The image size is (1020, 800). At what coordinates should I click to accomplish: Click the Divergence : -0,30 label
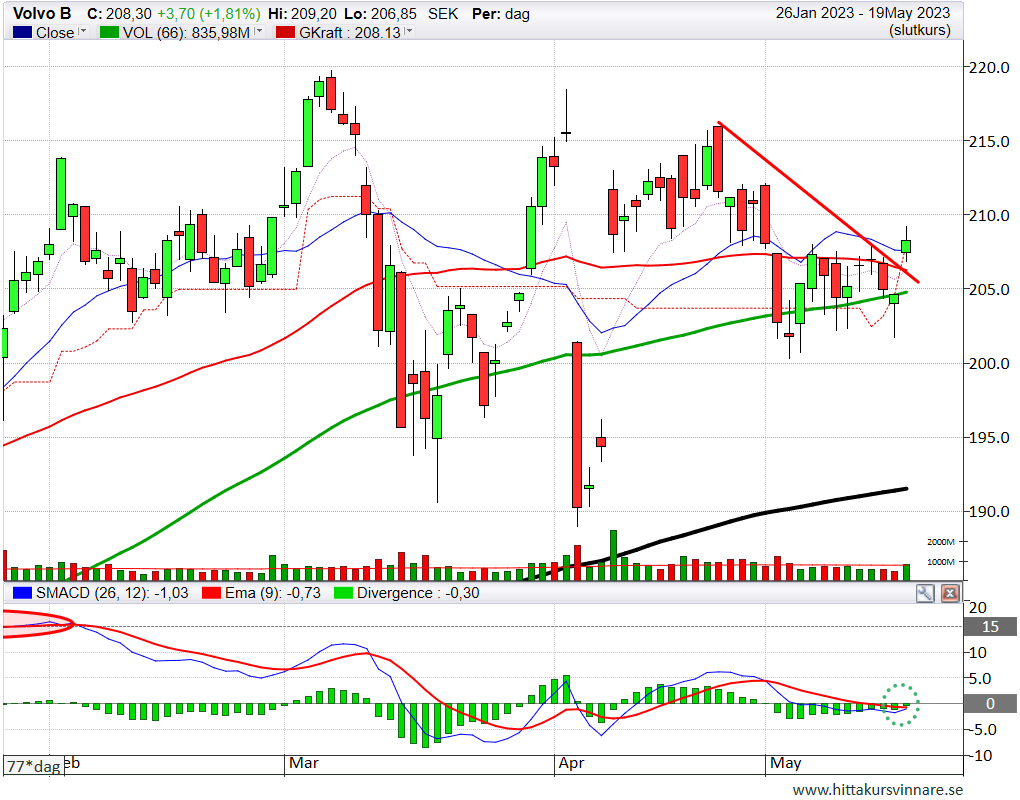[x=418, y=593]
